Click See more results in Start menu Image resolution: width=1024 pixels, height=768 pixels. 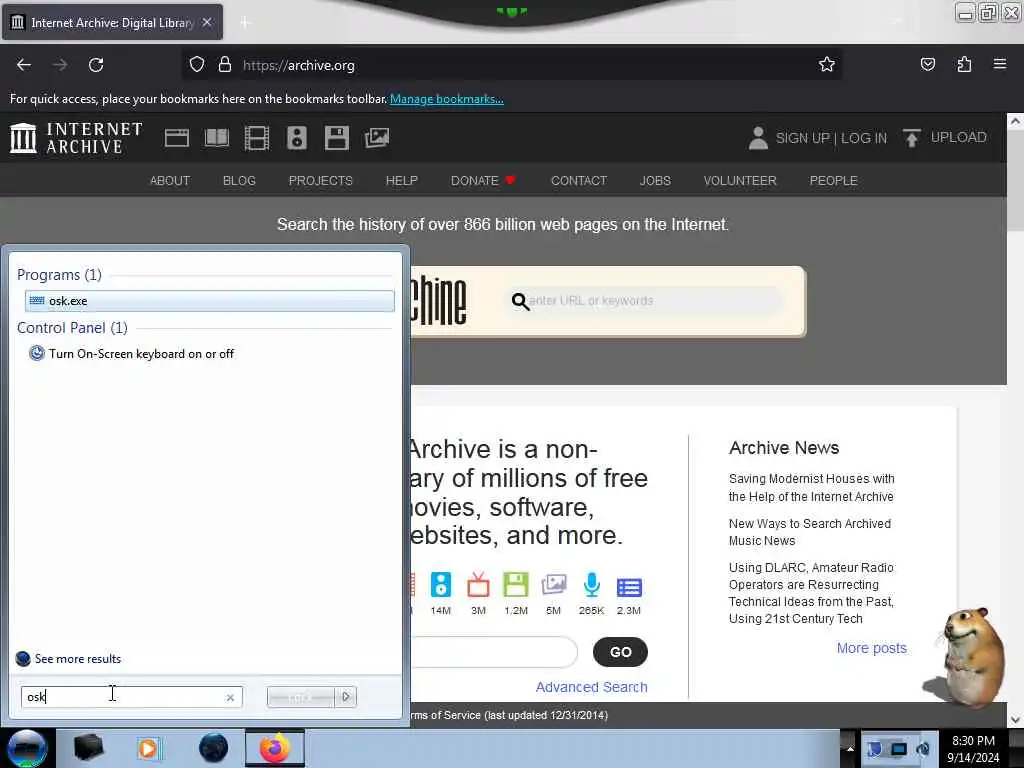click(69, 658)
